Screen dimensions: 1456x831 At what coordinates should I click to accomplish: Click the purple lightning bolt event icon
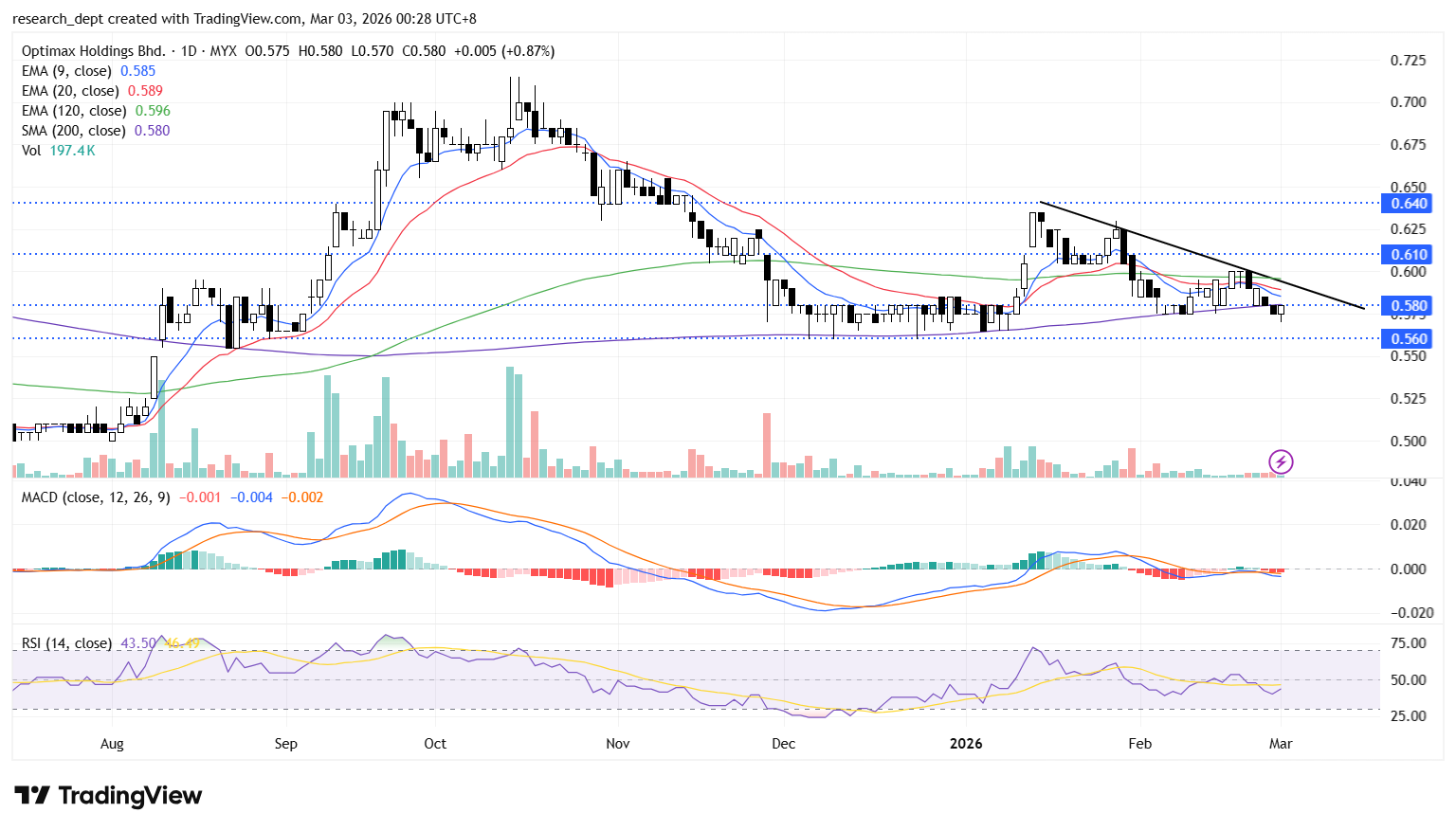[x=1281, y=461]
